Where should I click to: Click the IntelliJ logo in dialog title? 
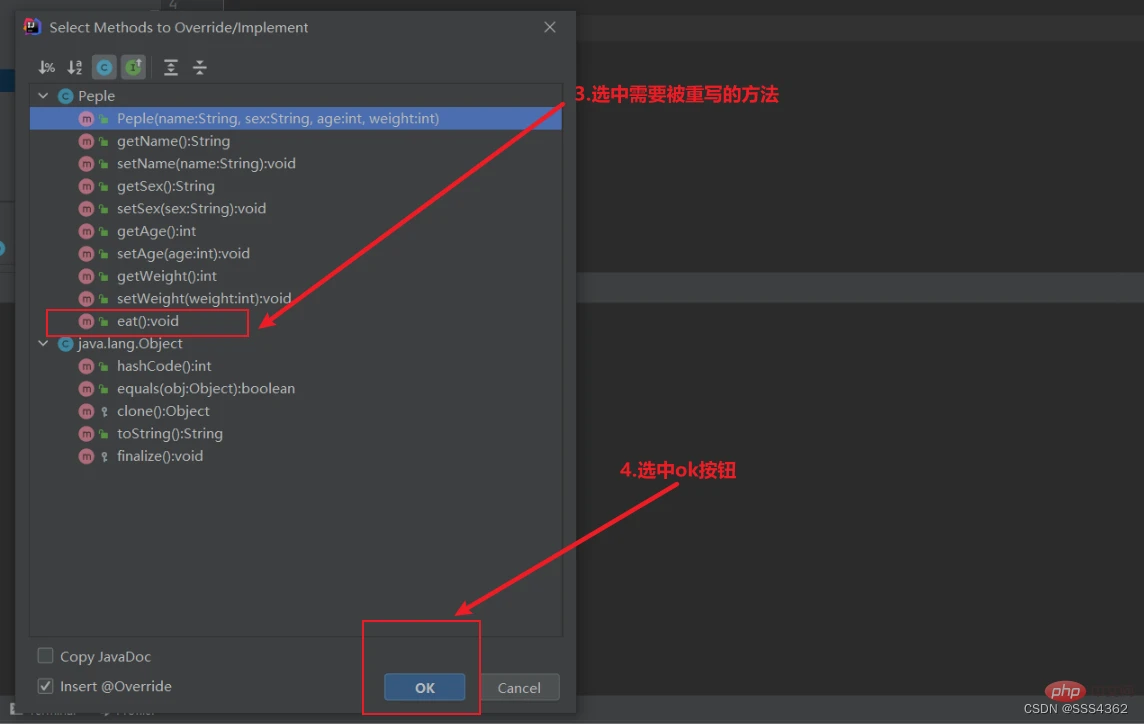(32, 27)
